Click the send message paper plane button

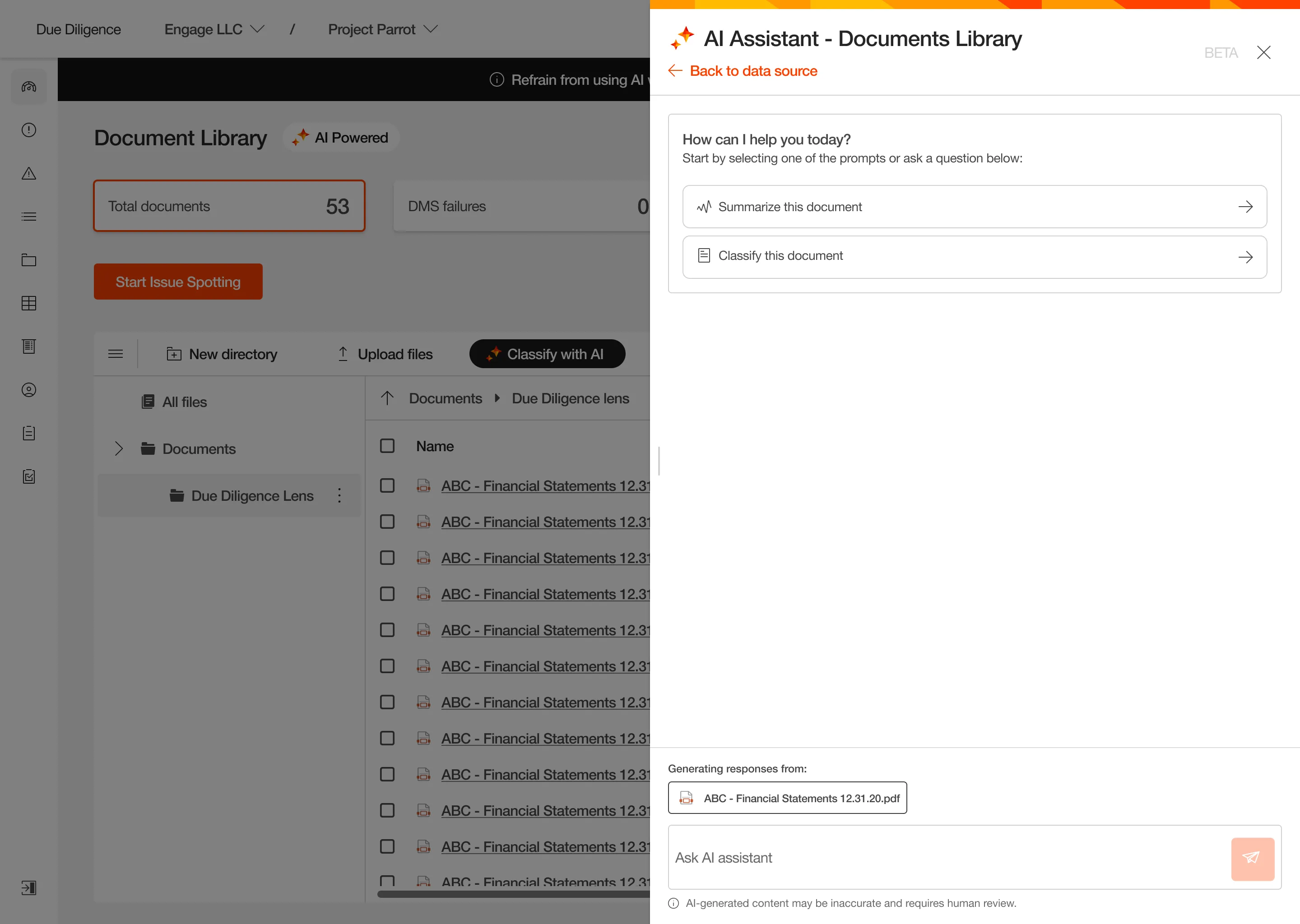(x=1252, y=858)
